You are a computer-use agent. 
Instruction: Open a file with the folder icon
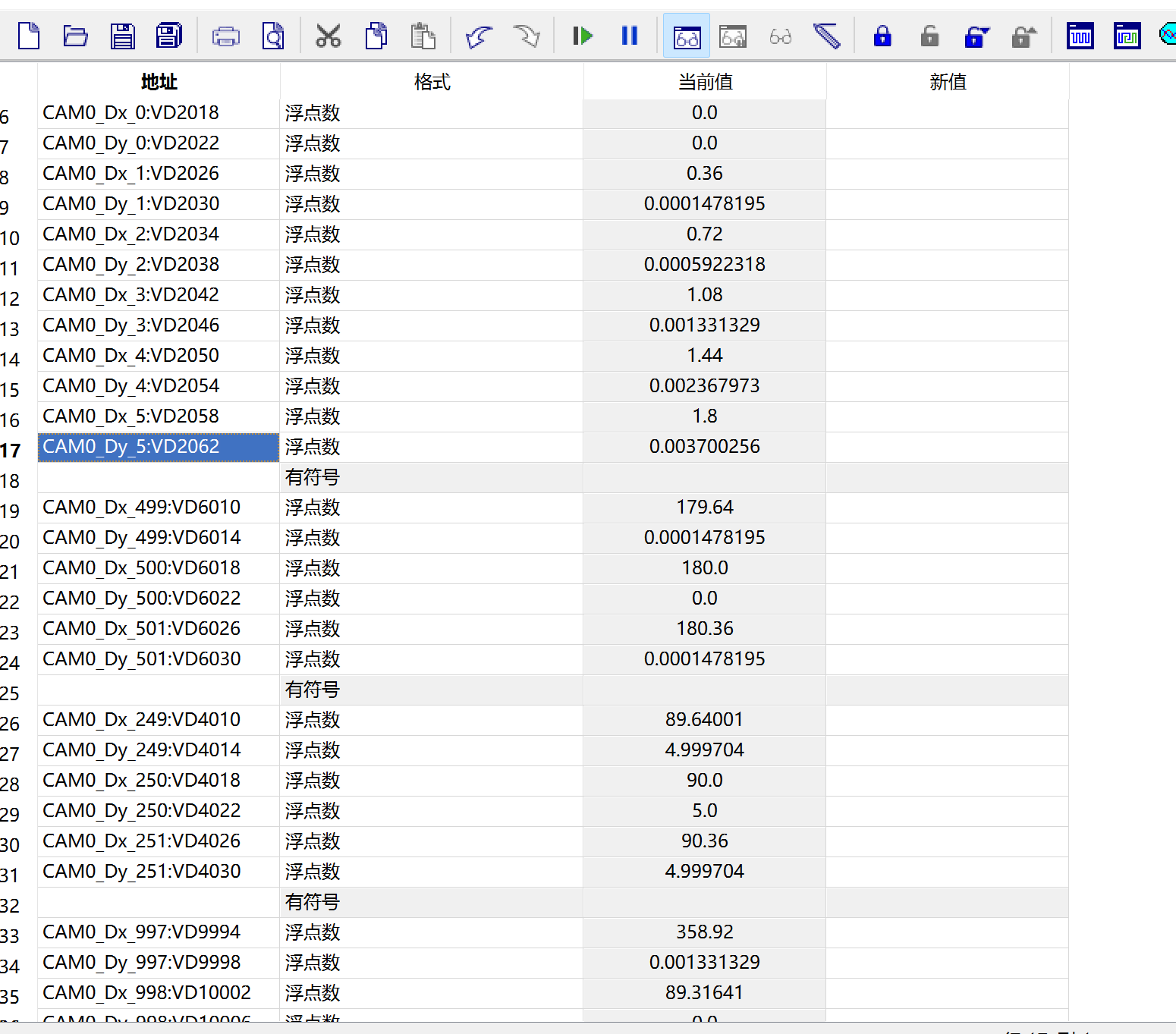pos(75,36)
